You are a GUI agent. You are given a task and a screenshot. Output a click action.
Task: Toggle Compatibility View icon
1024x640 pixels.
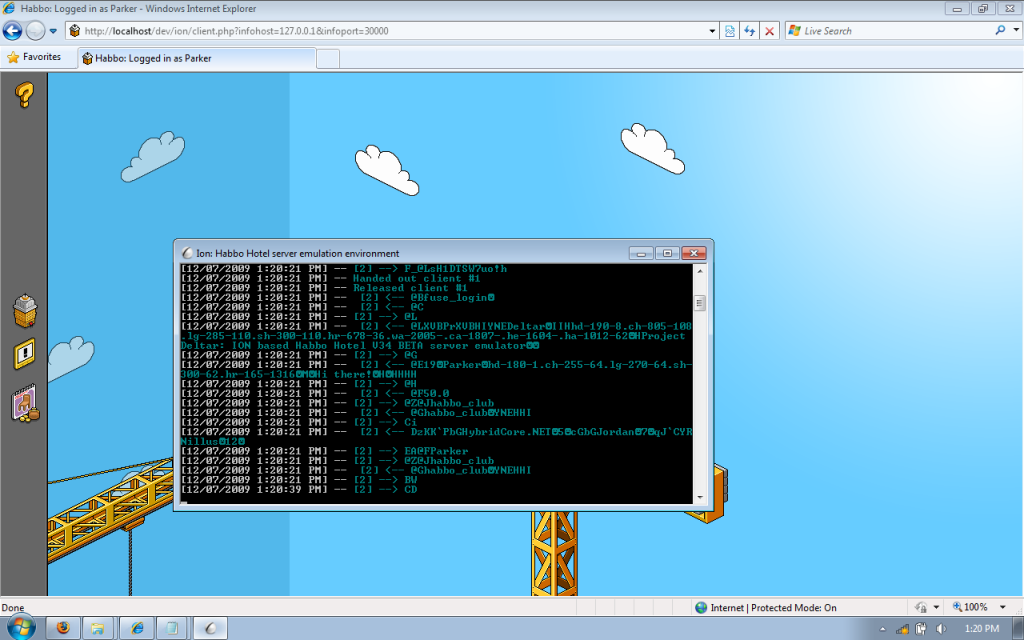coord(729,31)
